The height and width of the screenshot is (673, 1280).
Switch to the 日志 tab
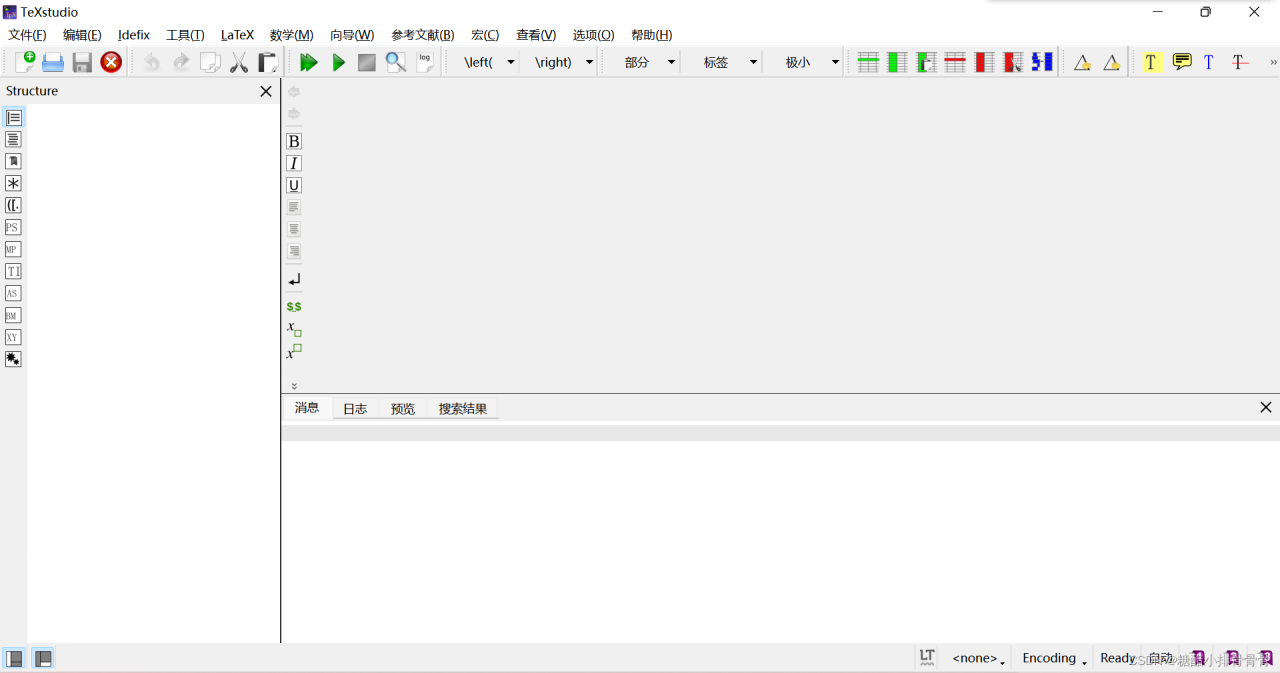tap(355, 408)
